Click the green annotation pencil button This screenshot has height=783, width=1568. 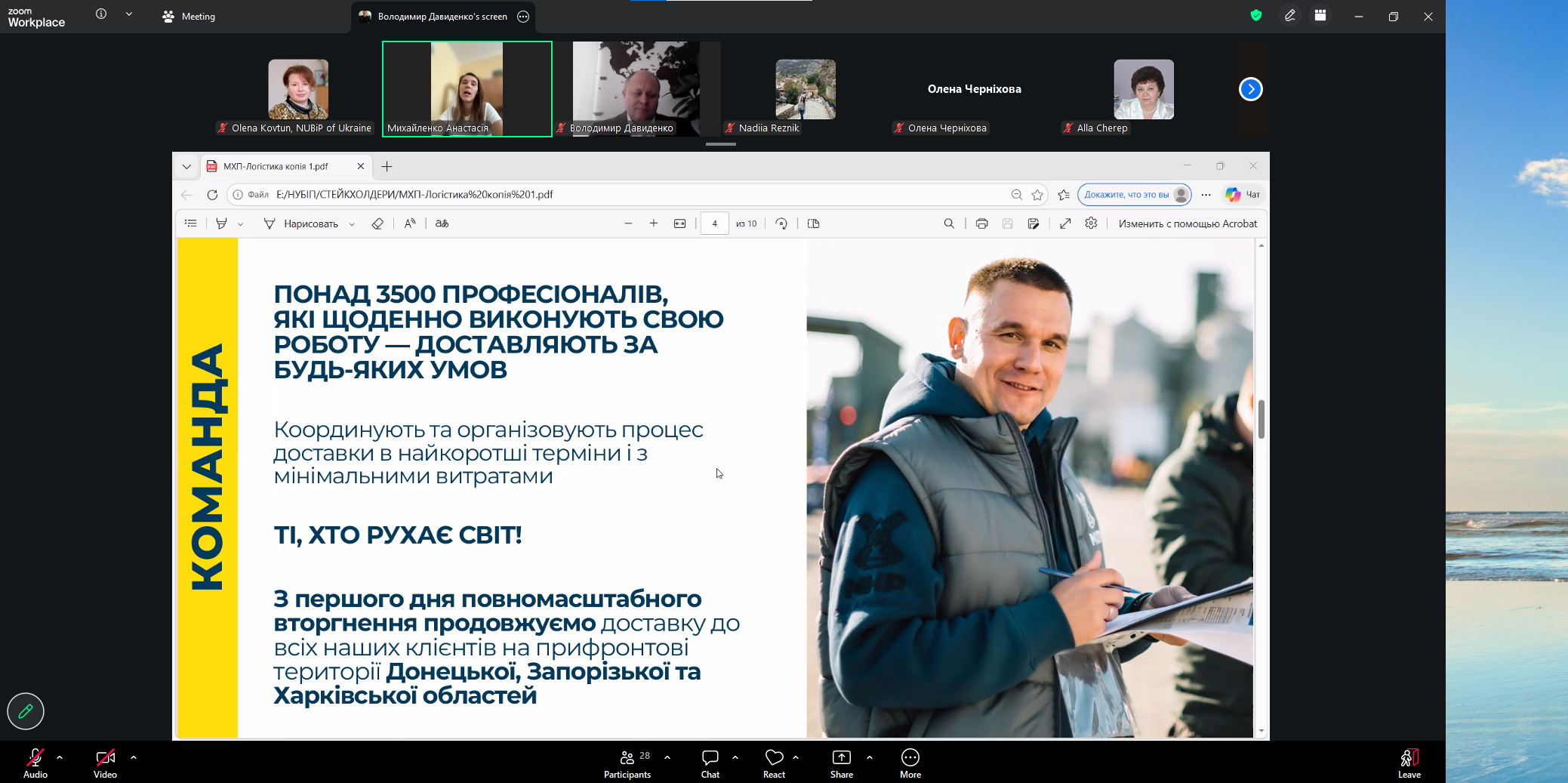tap(26, 711)
